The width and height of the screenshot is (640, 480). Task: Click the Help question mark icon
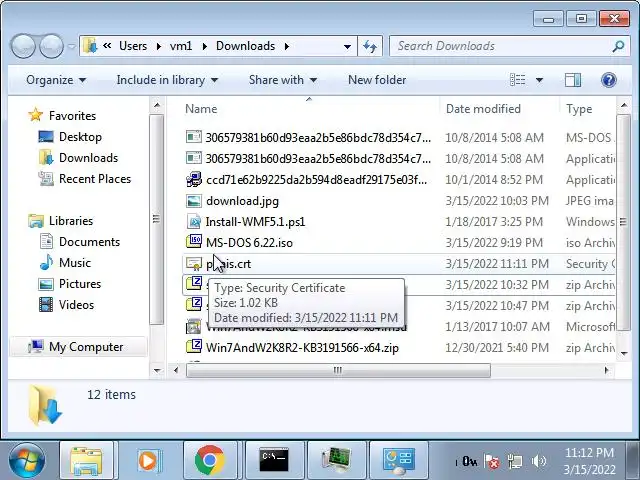pos(609,80)
